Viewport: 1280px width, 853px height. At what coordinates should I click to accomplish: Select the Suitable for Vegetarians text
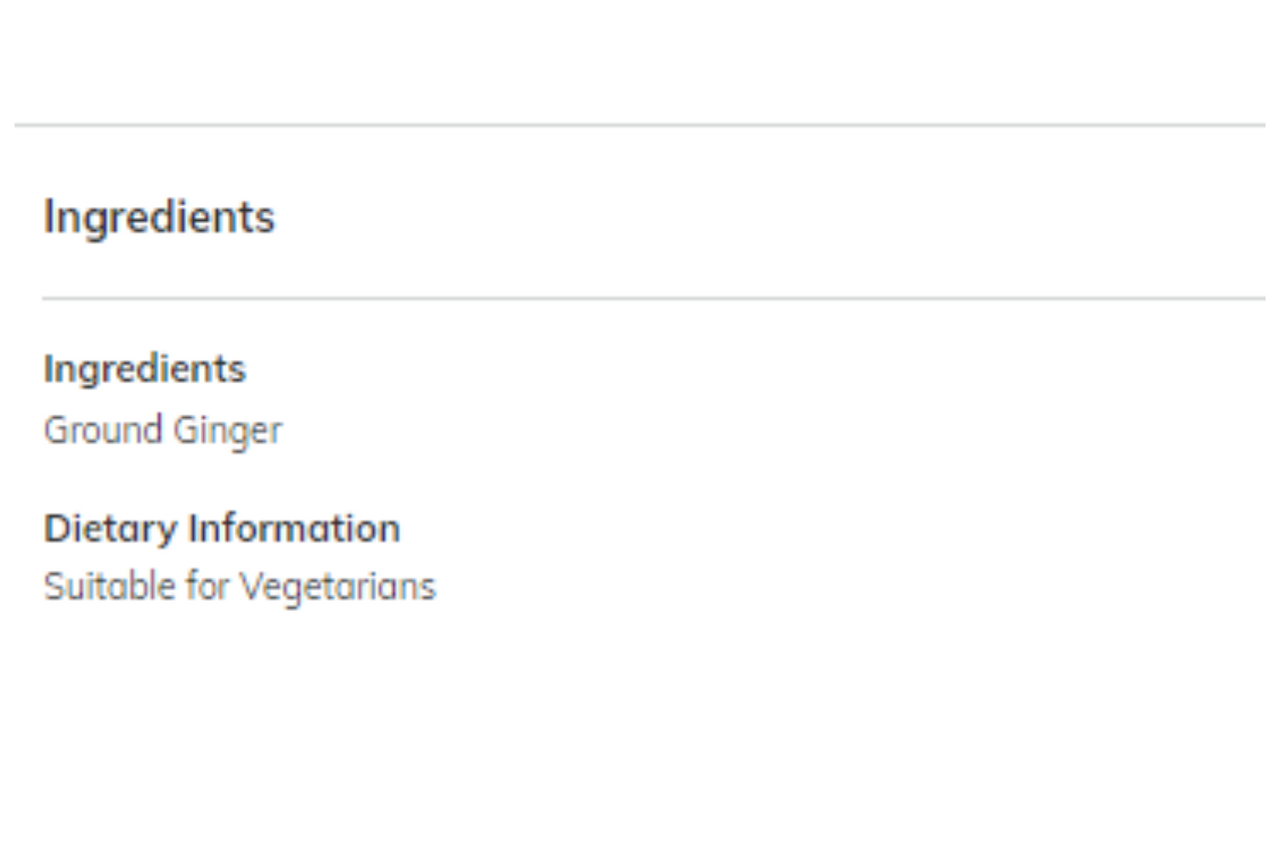[x=240, y=586]
